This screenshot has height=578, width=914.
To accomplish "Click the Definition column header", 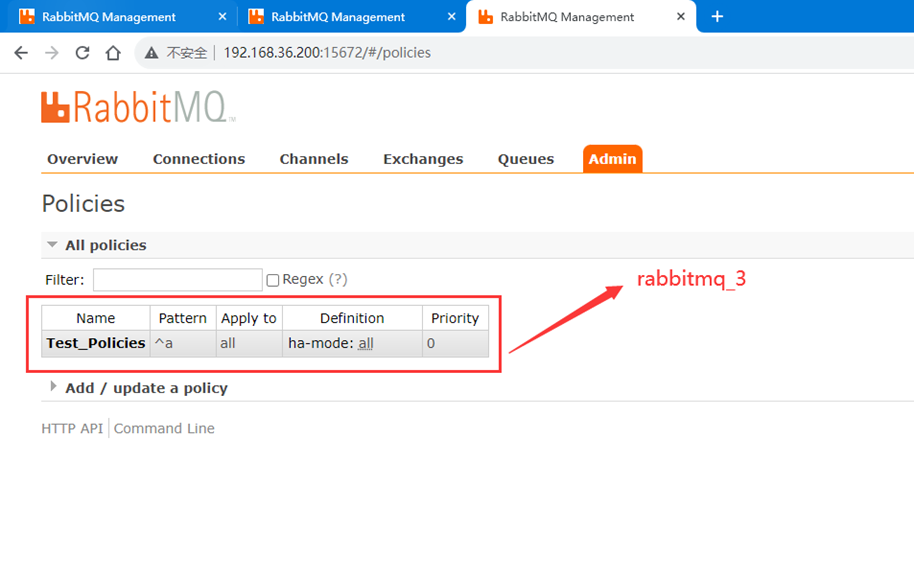I will [x=352, y=318].
